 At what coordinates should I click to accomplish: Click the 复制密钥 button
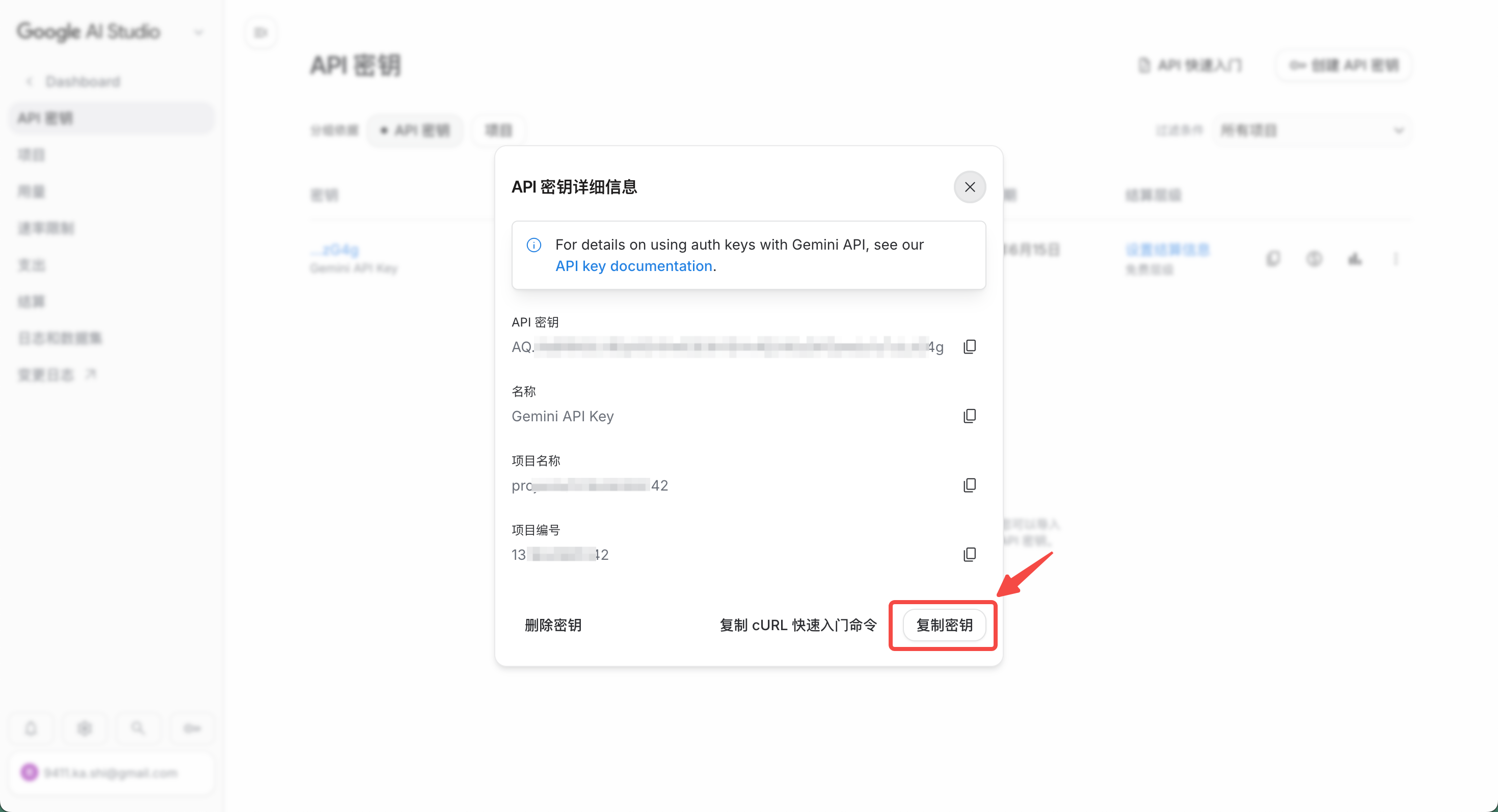pos(944,626)
